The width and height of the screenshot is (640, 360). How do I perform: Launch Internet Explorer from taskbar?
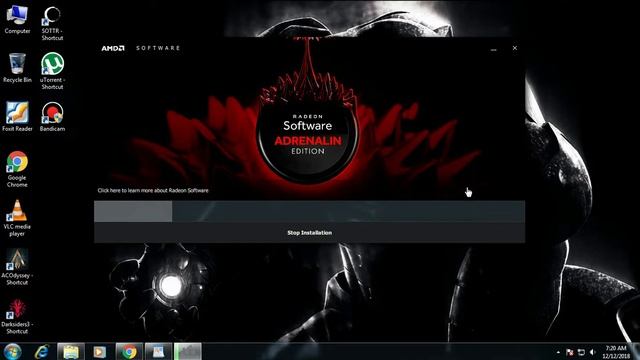click(42, 351)
